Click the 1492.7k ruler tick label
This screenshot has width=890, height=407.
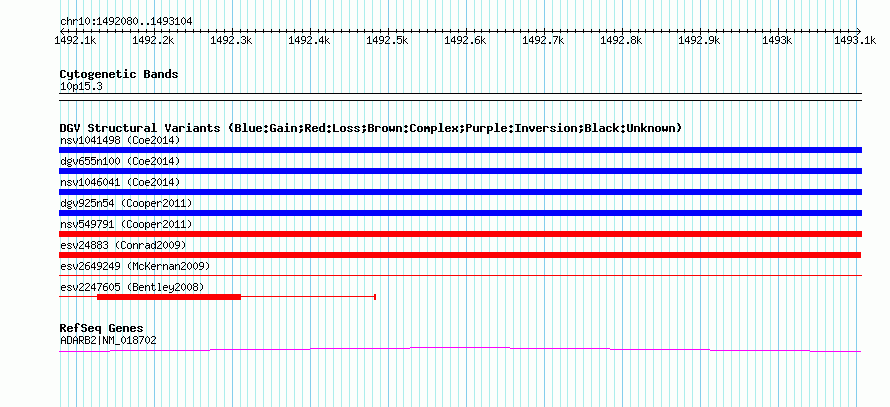point(543,40)
